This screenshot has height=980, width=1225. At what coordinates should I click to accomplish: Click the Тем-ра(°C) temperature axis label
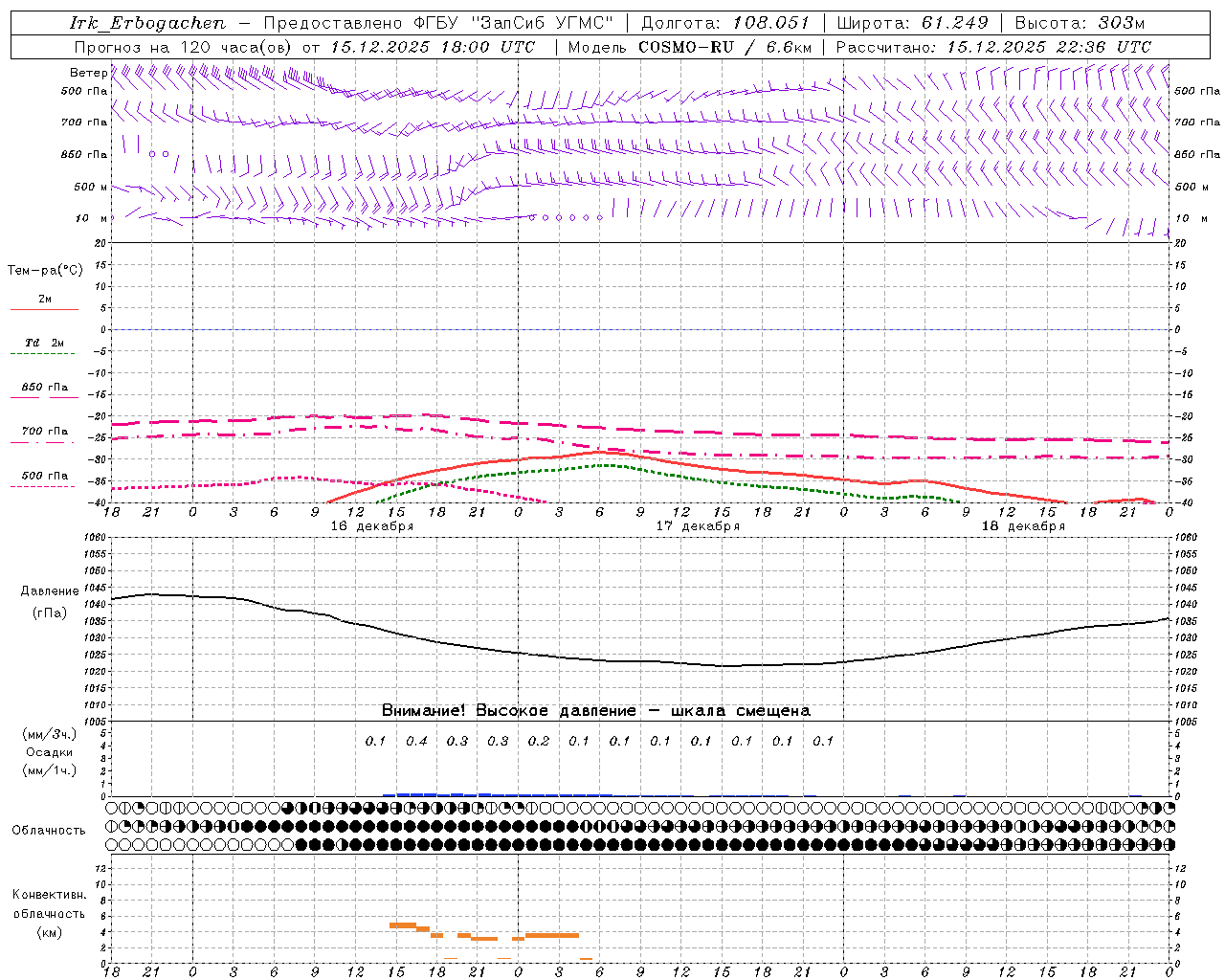tap(45, 271)
